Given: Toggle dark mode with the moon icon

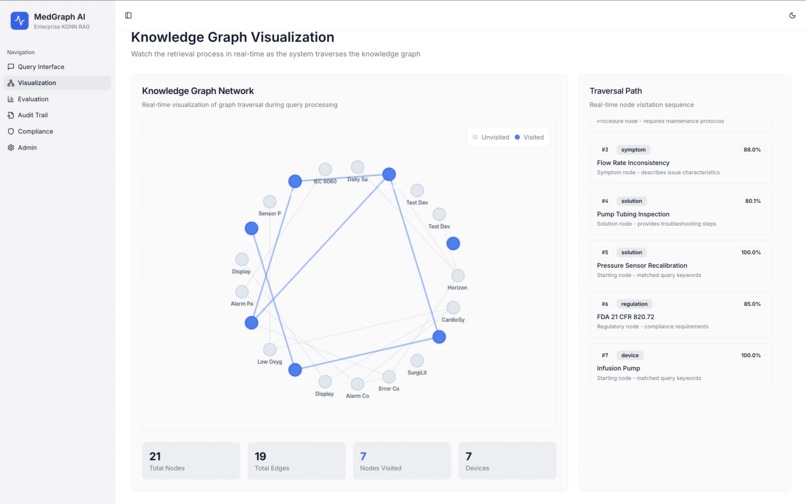Looking at the screenshot, I should coord(792,15).
